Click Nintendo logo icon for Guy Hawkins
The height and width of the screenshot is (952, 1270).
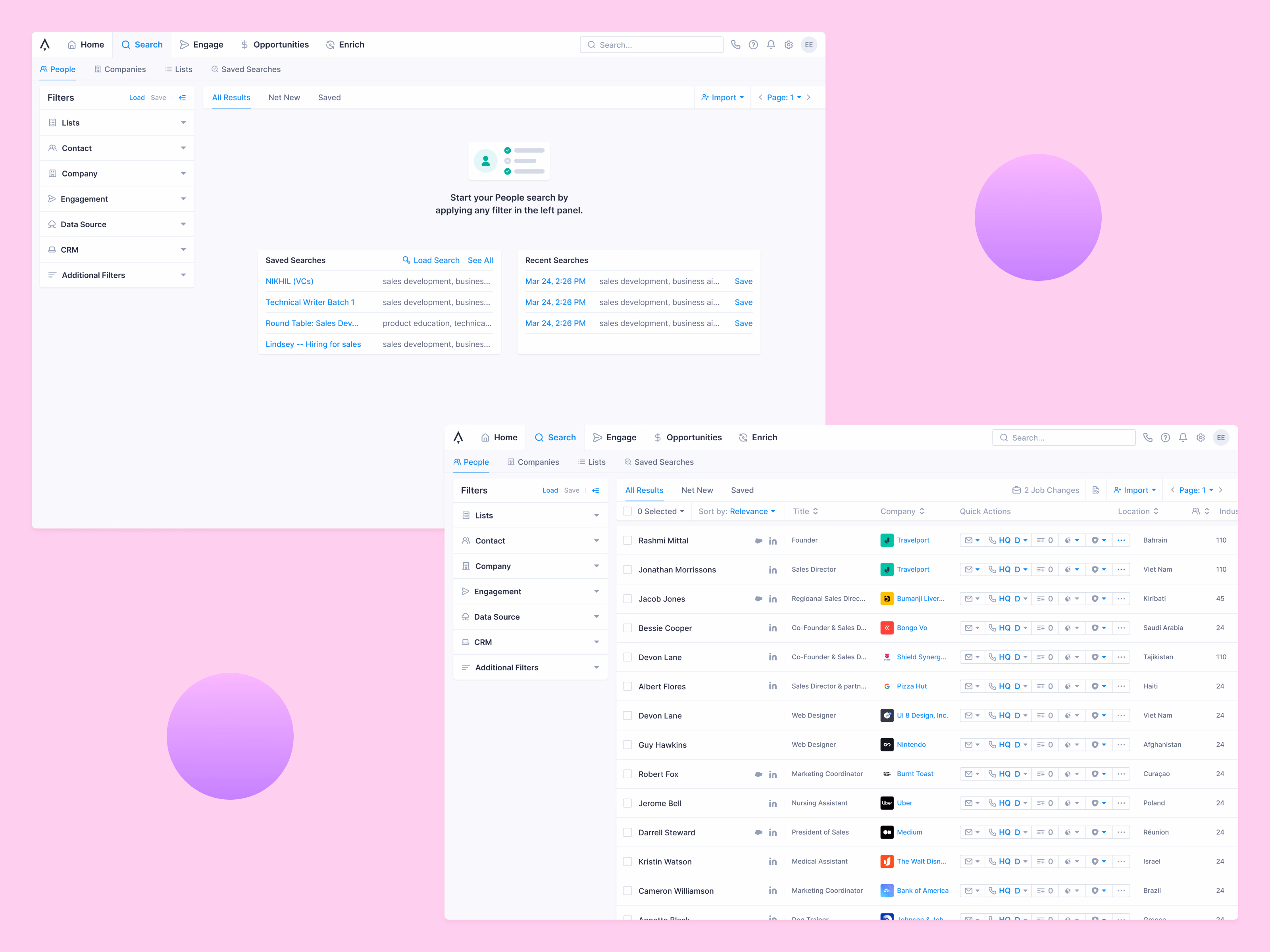(x=887, y=744)
